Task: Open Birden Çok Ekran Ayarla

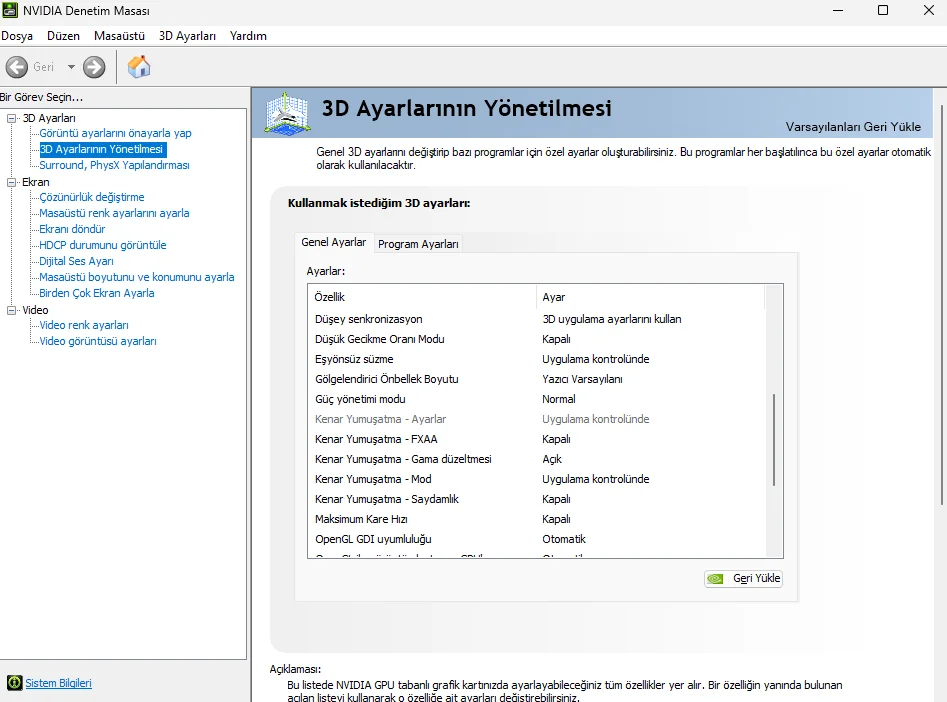Action: click(97, 294)
